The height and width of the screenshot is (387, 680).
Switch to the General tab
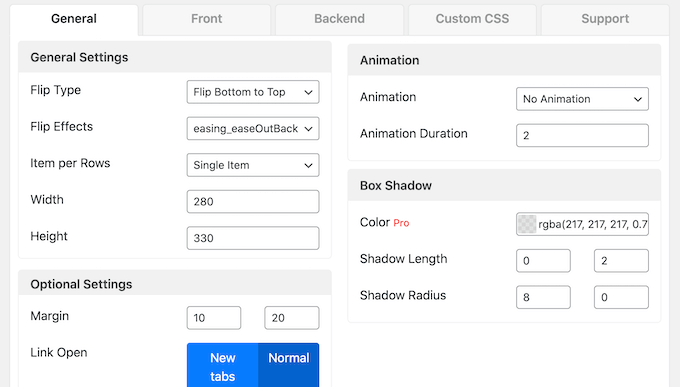[74, 19]
